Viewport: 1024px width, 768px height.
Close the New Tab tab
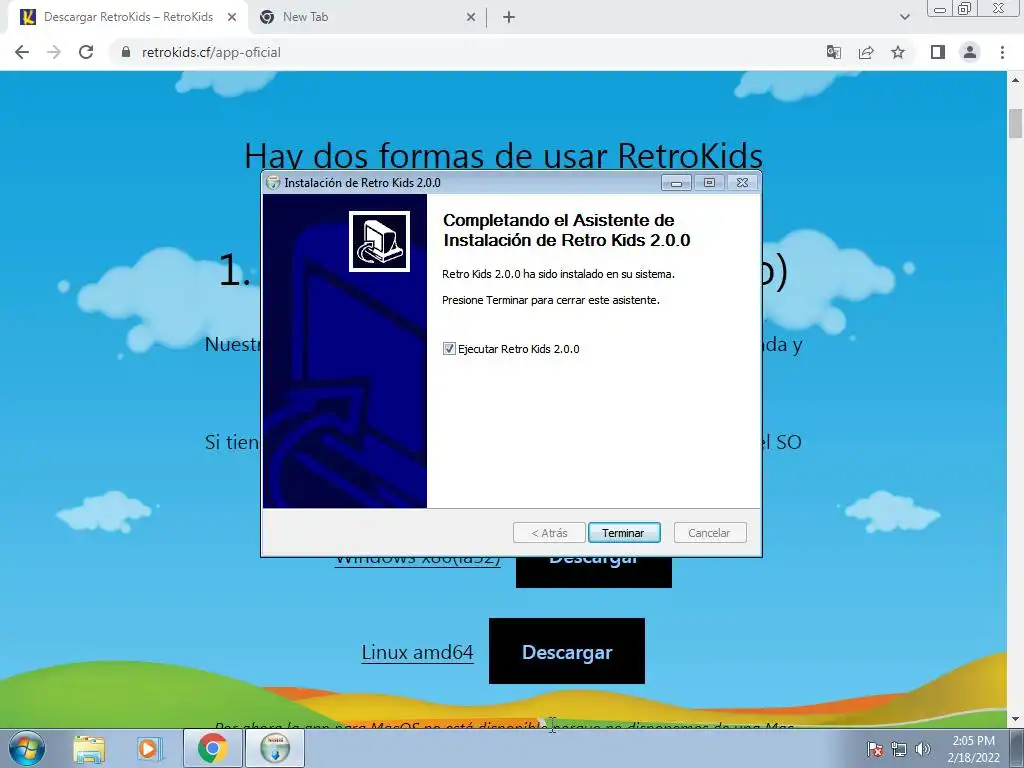click(x=471, y=18)
